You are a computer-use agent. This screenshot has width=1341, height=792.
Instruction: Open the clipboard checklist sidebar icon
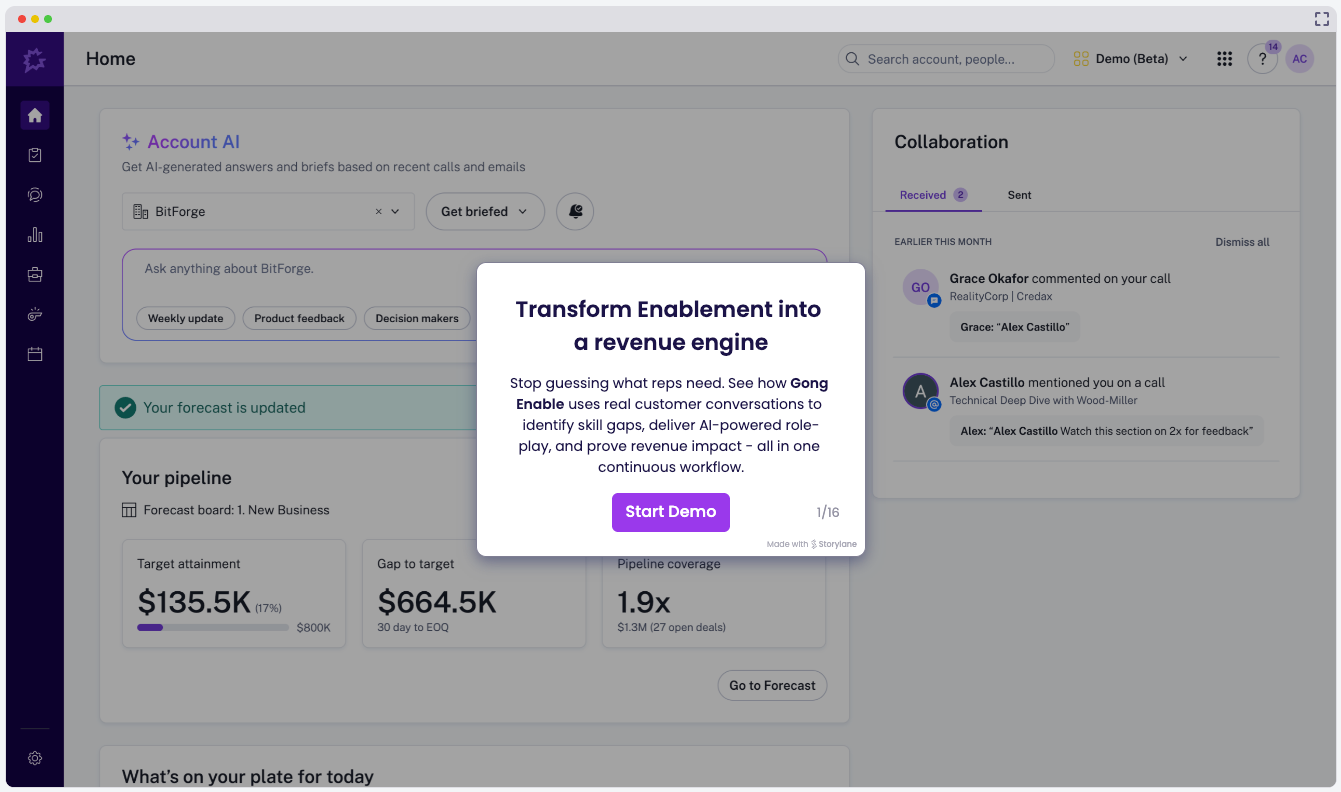(x=35, y=155)
